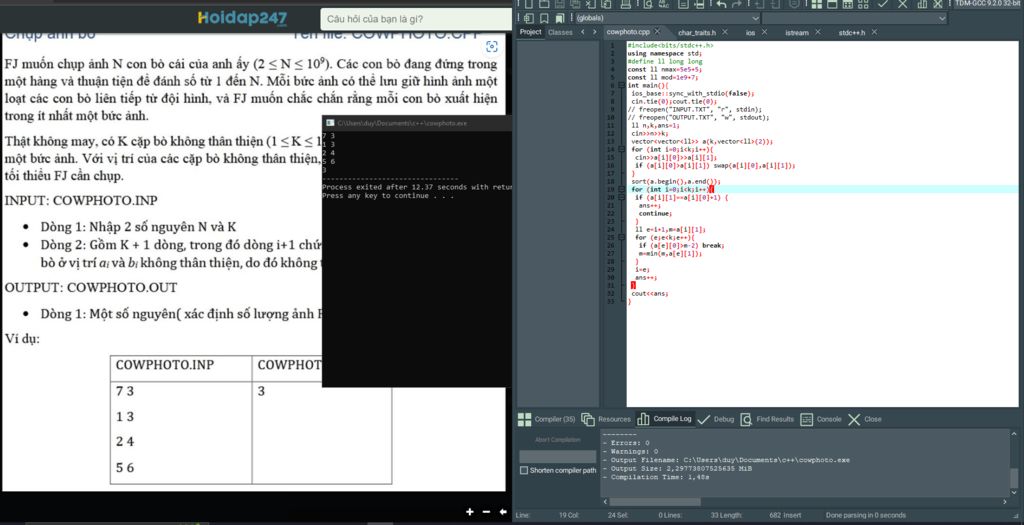Select the istream editor tab
Viewport: 1024px width, 525px height.
pyautogui.click(x=797, y=32)
